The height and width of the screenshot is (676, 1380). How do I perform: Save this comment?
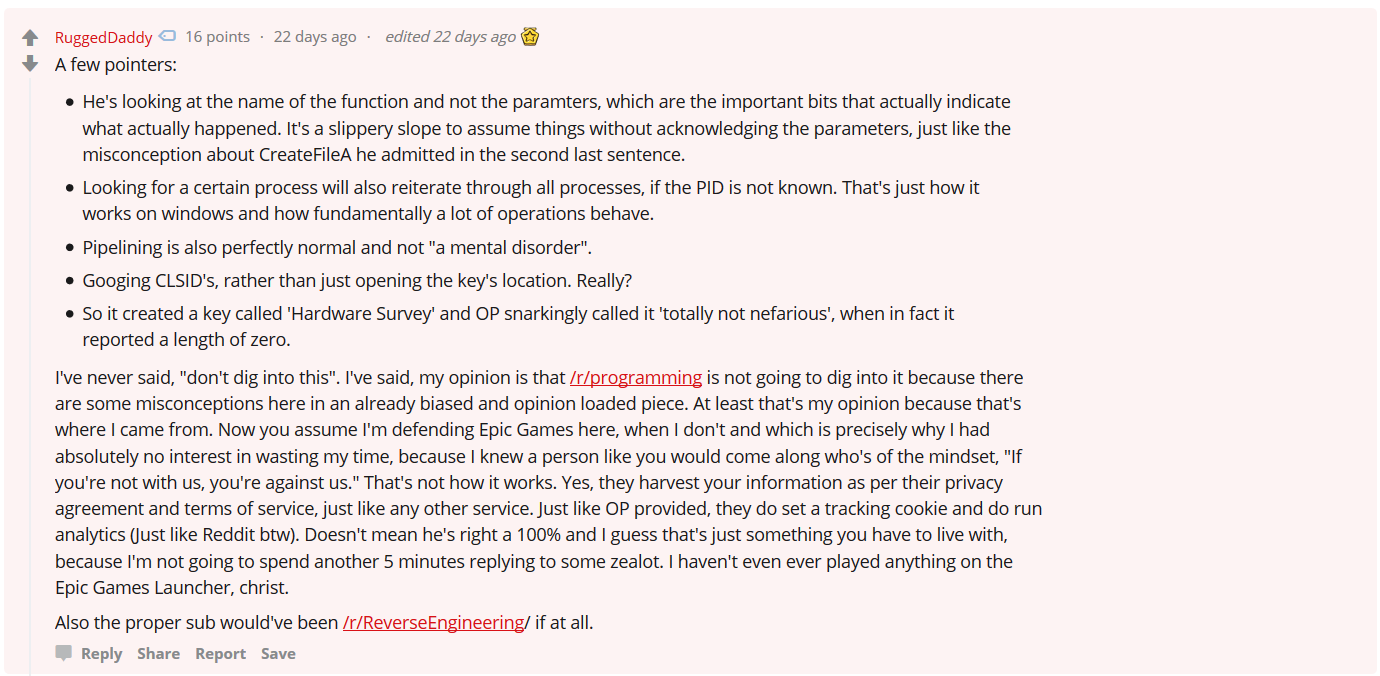pyautogui.click(x=278, y=653)
